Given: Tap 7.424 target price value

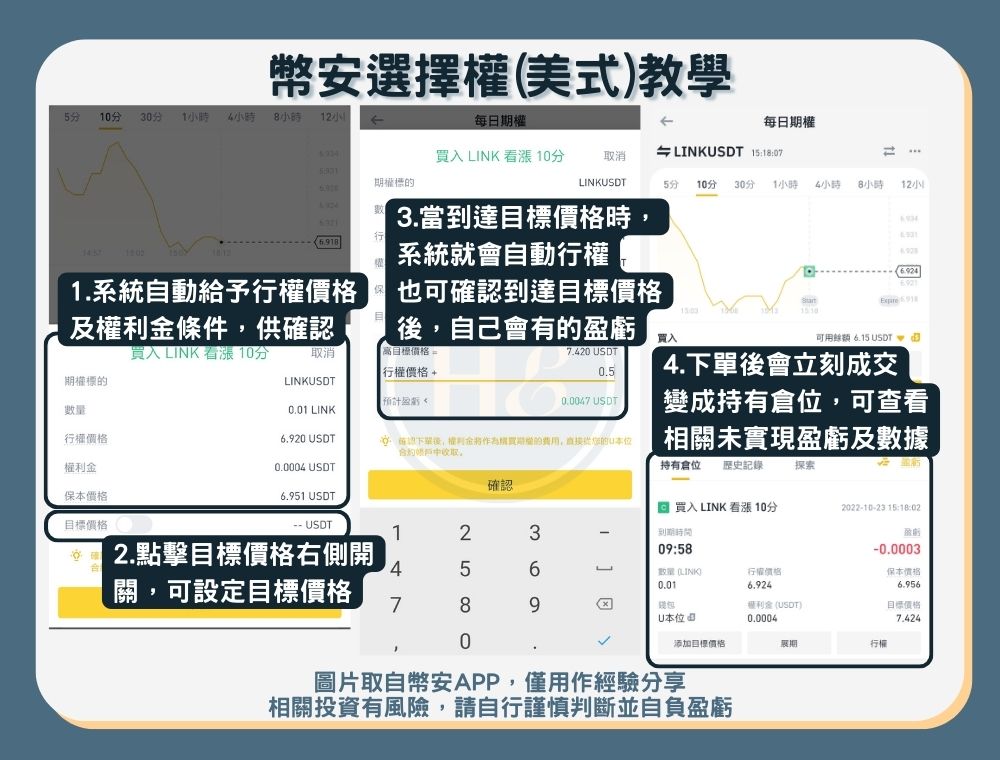Looking at the screenshot, I should point(908,618).
